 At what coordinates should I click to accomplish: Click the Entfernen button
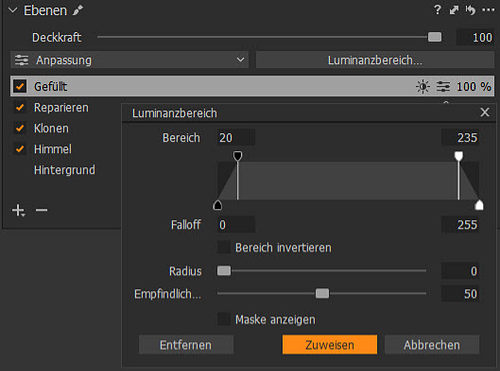pyautogui.click(x=186, y=345)
